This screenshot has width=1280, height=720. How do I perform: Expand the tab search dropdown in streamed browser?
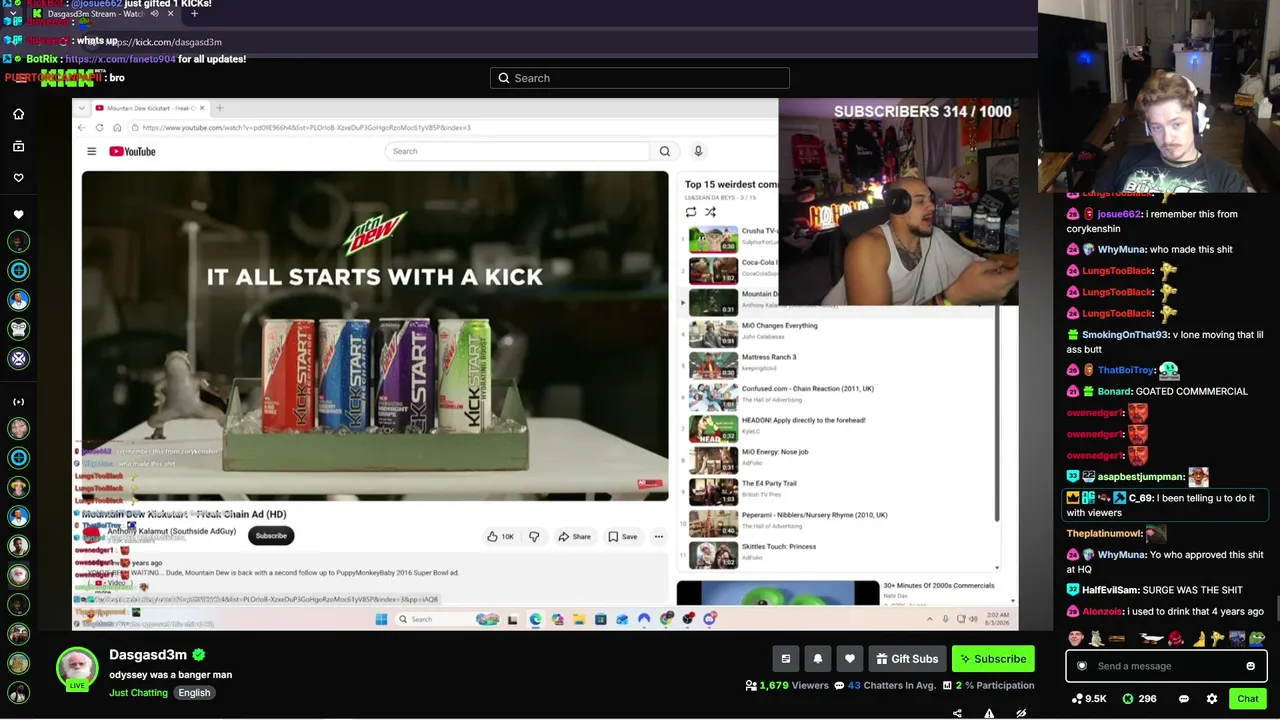tap(82, 108)
